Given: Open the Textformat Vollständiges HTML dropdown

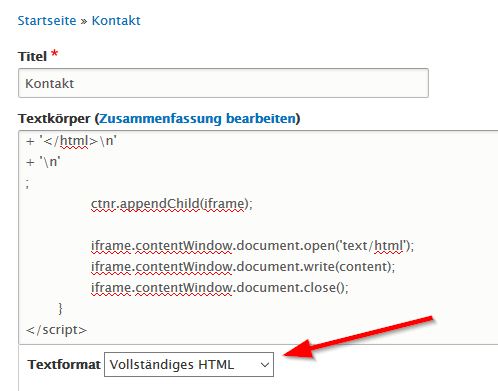Looking at the screenshot, I should [189, 364].
